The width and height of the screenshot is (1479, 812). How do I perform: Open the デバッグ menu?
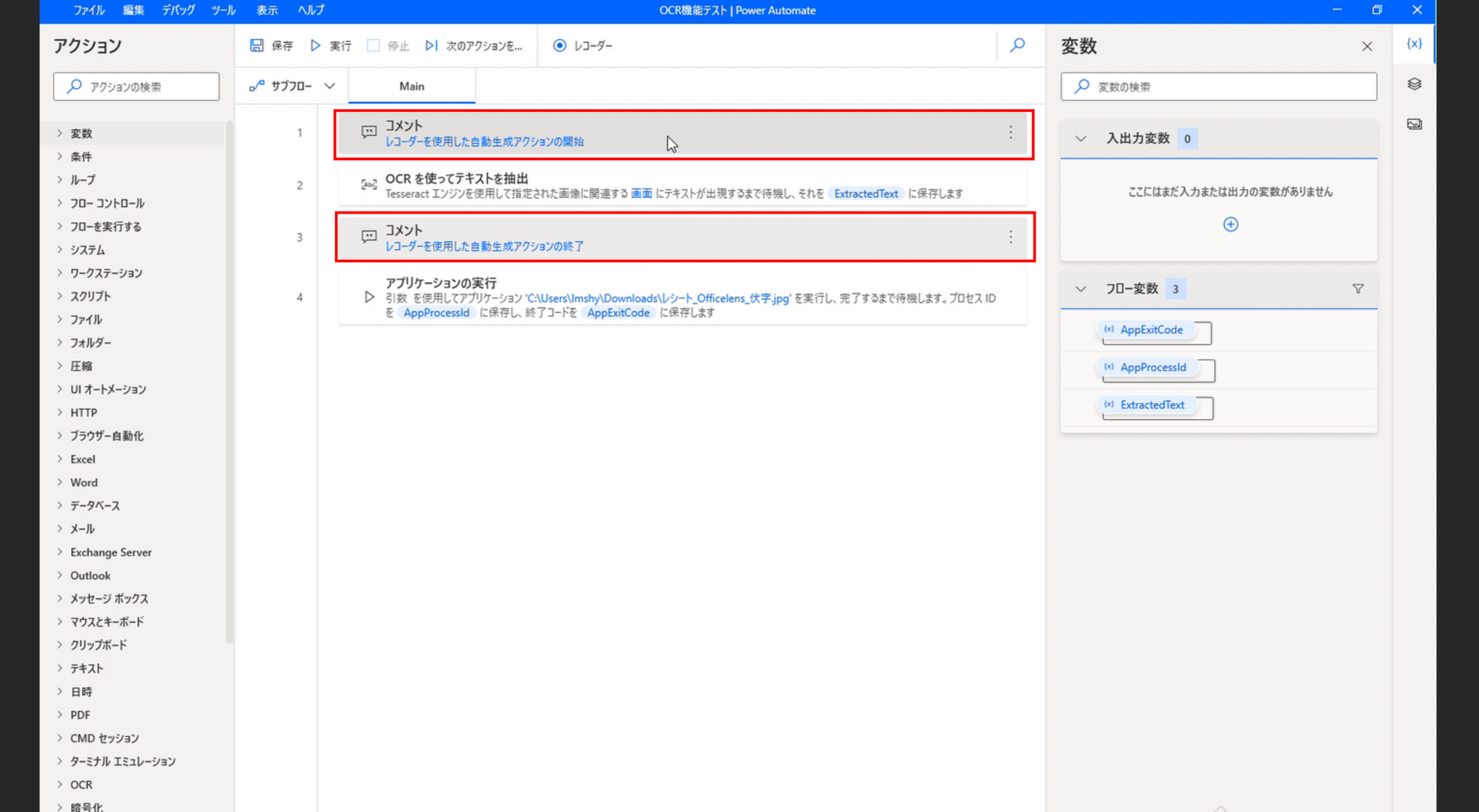pyautogui.click(x=178, y=10)
